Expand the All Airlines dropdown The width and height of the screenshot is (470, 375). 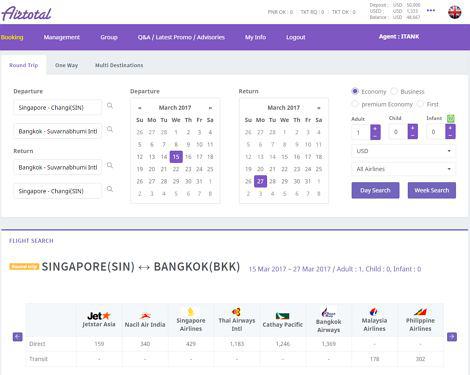tap(403, 169)
